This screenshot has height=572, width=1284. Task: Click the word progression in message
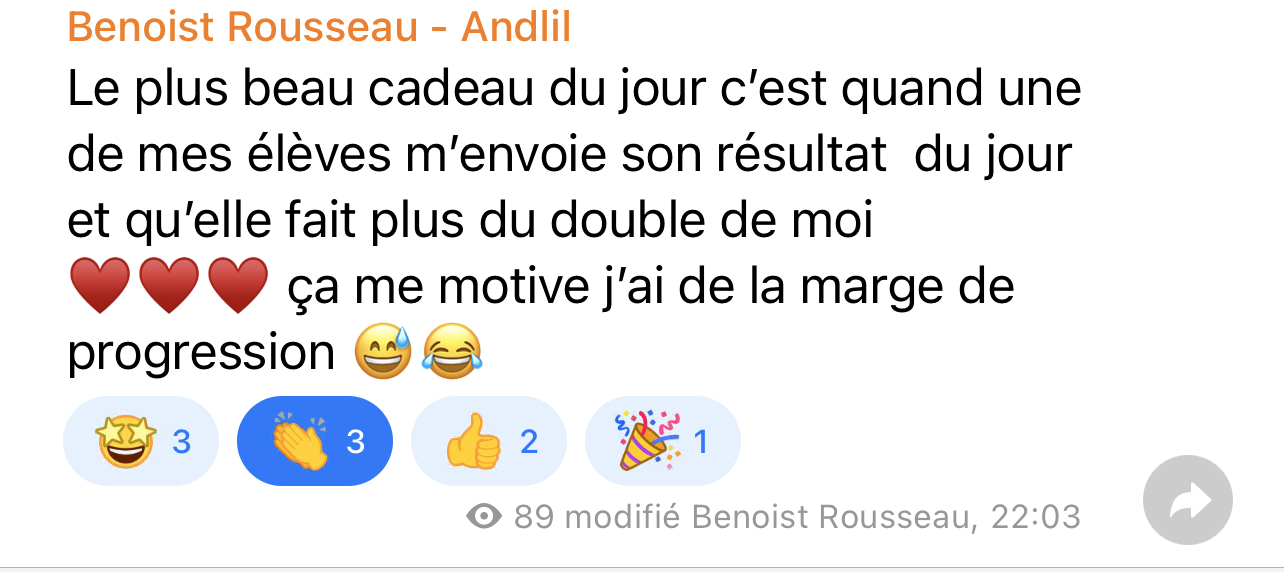201,353
